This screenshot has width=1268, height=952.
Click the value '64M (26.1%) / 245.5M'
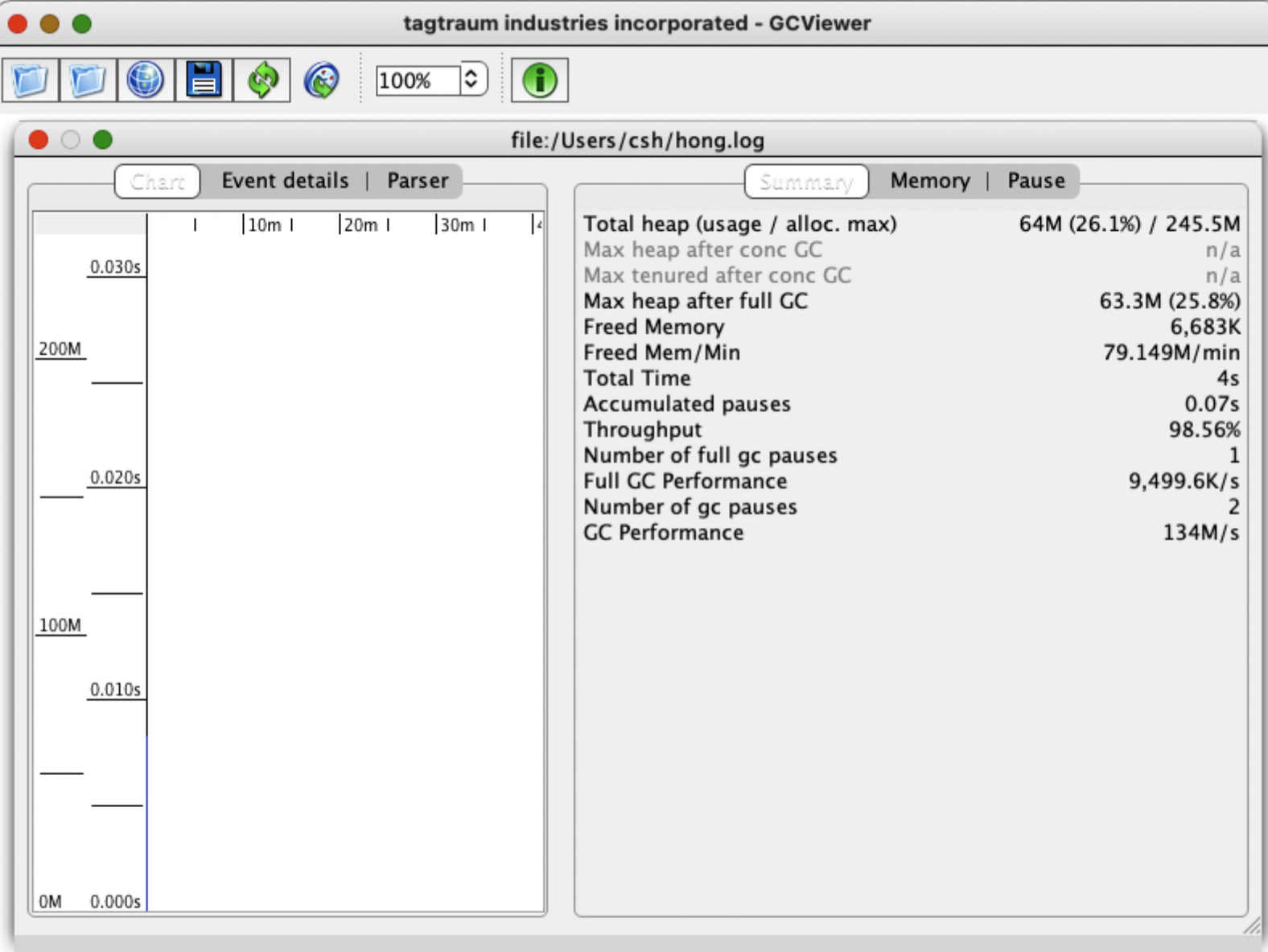[1130, 224]
